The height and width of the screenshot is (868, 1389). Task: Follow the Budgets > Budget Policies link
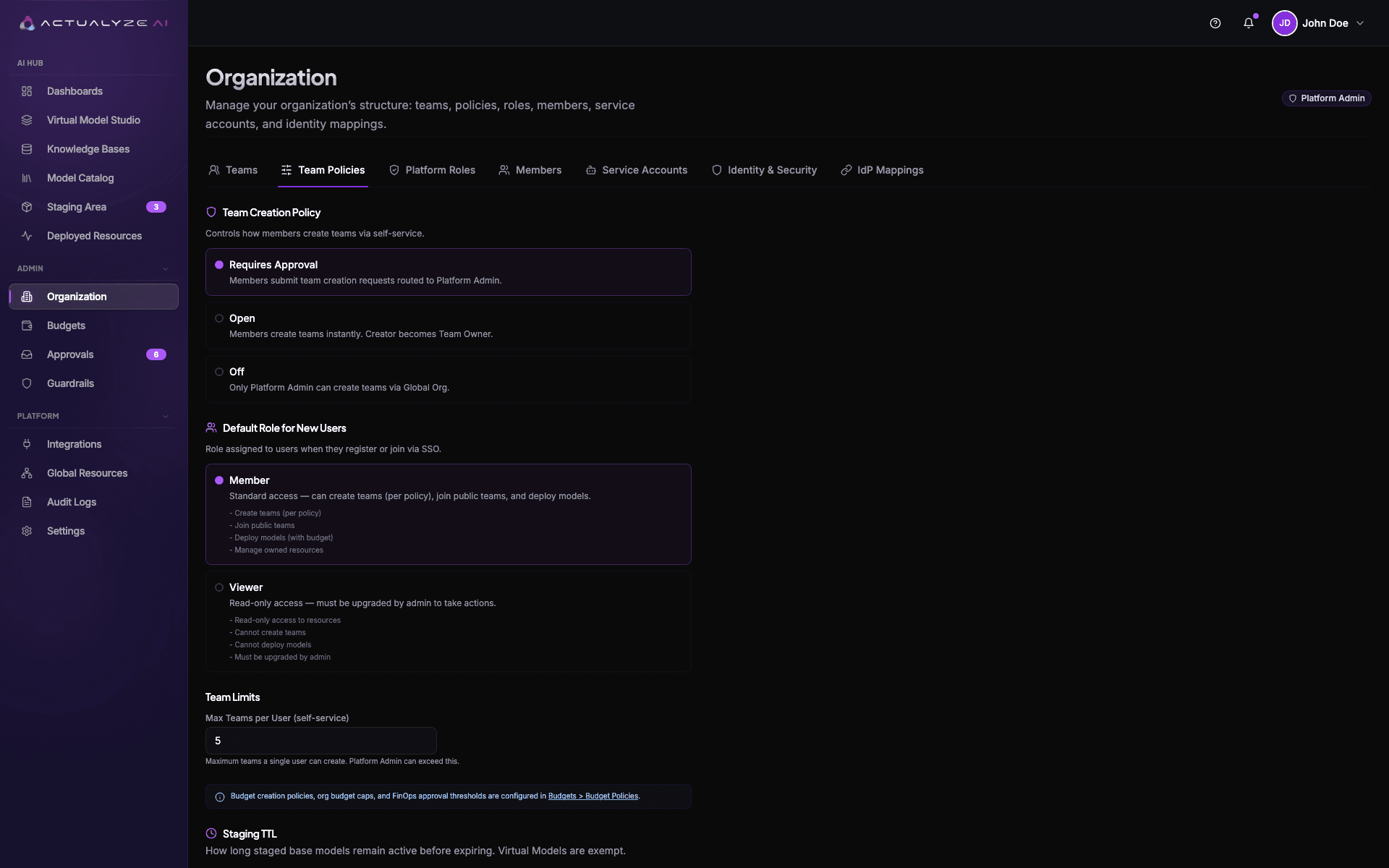click(593, 796)
